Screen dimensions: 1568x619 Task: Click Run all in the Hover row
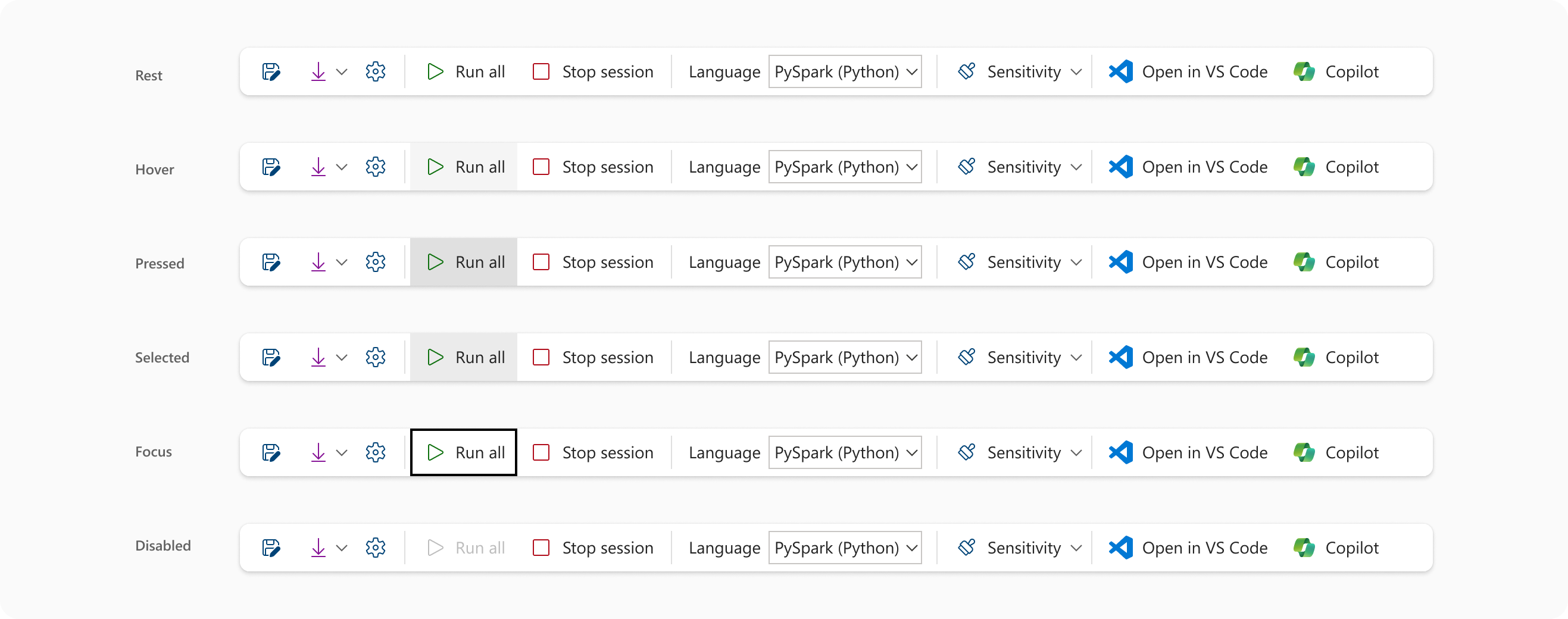click(x=464, y=167)
